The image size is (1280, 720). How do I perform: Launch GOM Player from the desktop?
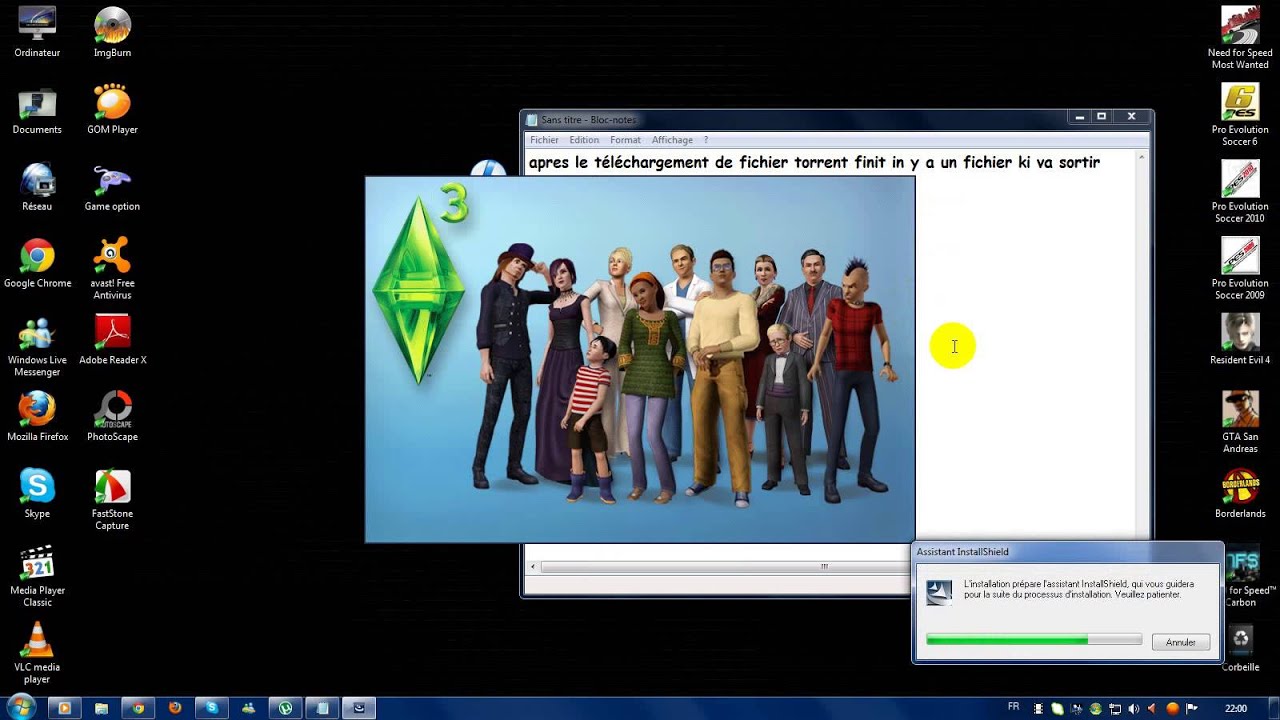(x=112, y=110)
